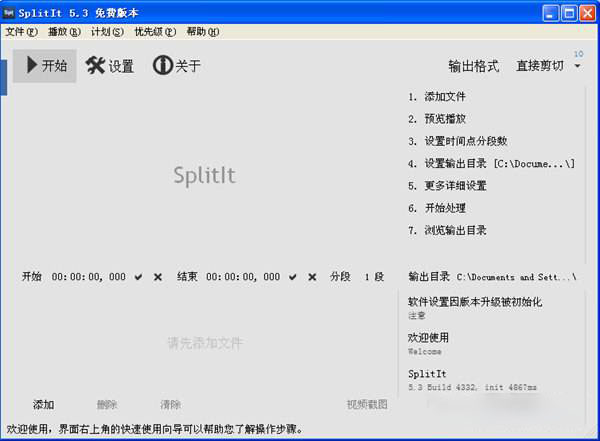Image resolution: width=600 pixels, height=441 pixels.
Task: Confirm start time with its checkmark icon
Action: tap(139, 277)
